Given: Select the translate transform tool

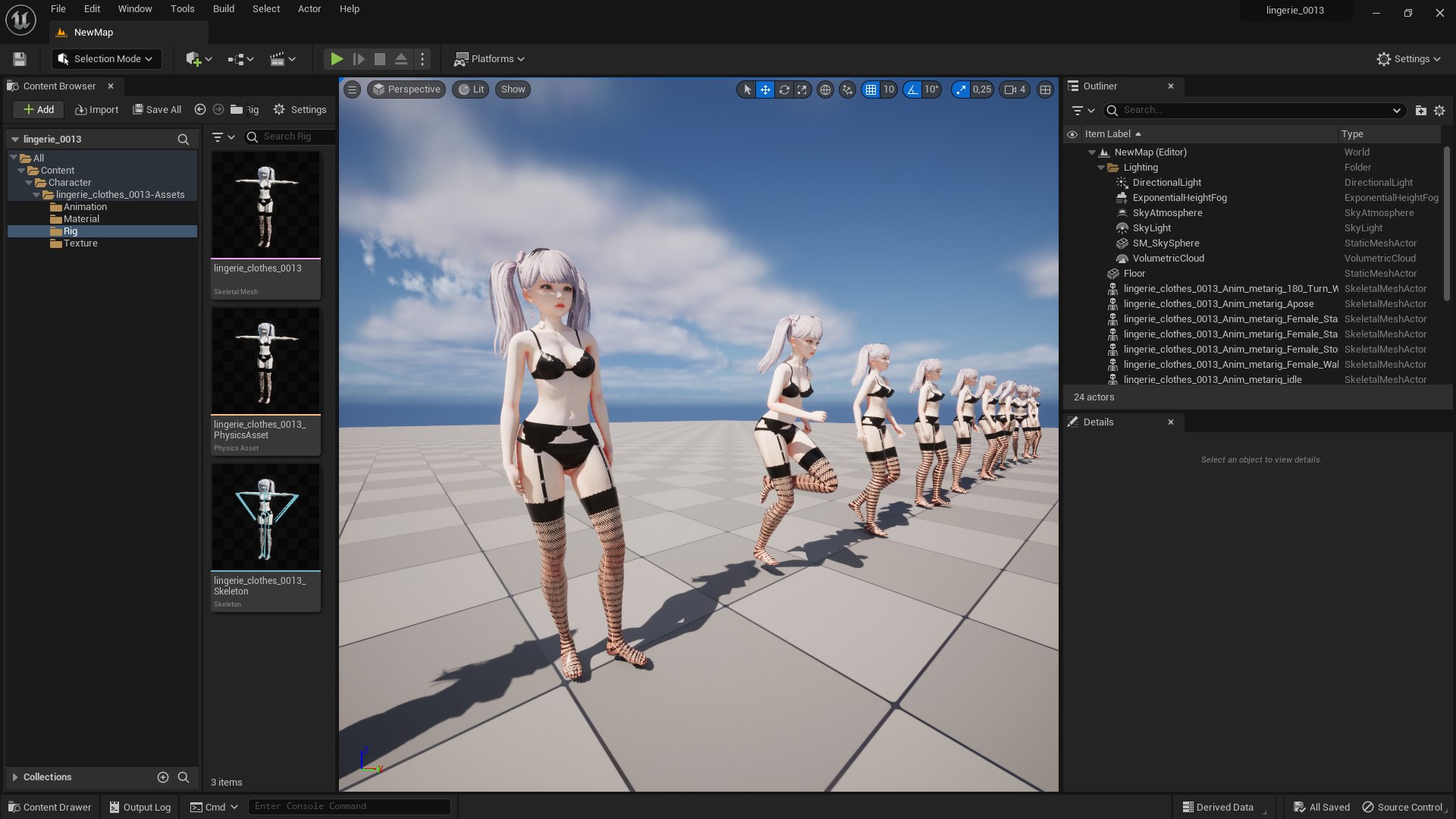Looking at the screenshot, I should (765, 89).
